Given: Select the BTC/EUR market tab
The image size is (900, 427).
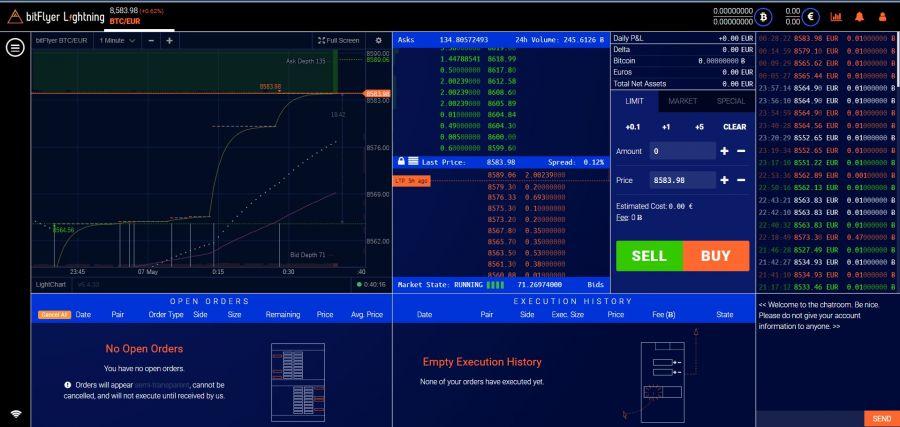Looking at the screenshot, I should click(x=139, y=17).
